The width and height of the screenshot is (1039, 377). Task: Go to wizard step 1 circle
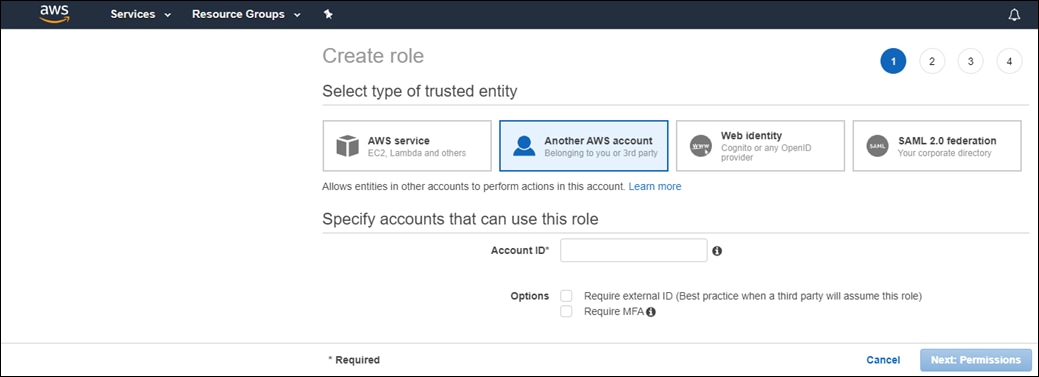(893, 62)
